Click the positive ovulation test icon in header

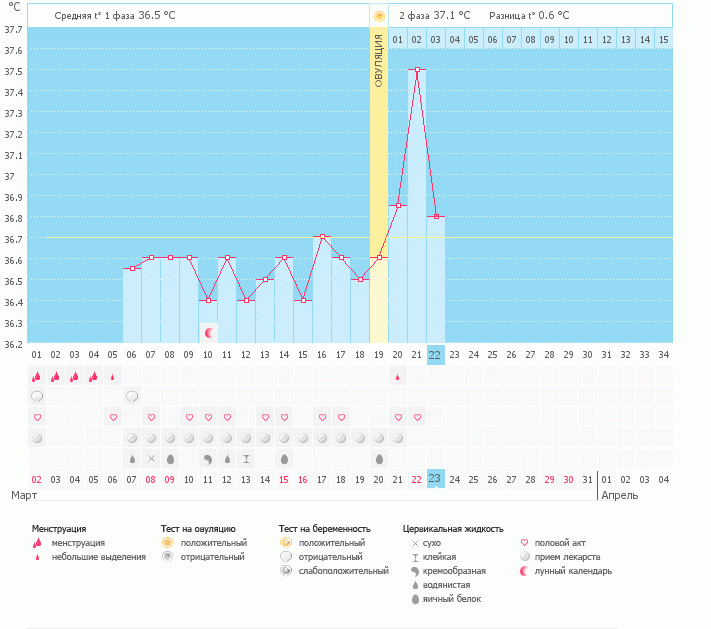[379, 16]
